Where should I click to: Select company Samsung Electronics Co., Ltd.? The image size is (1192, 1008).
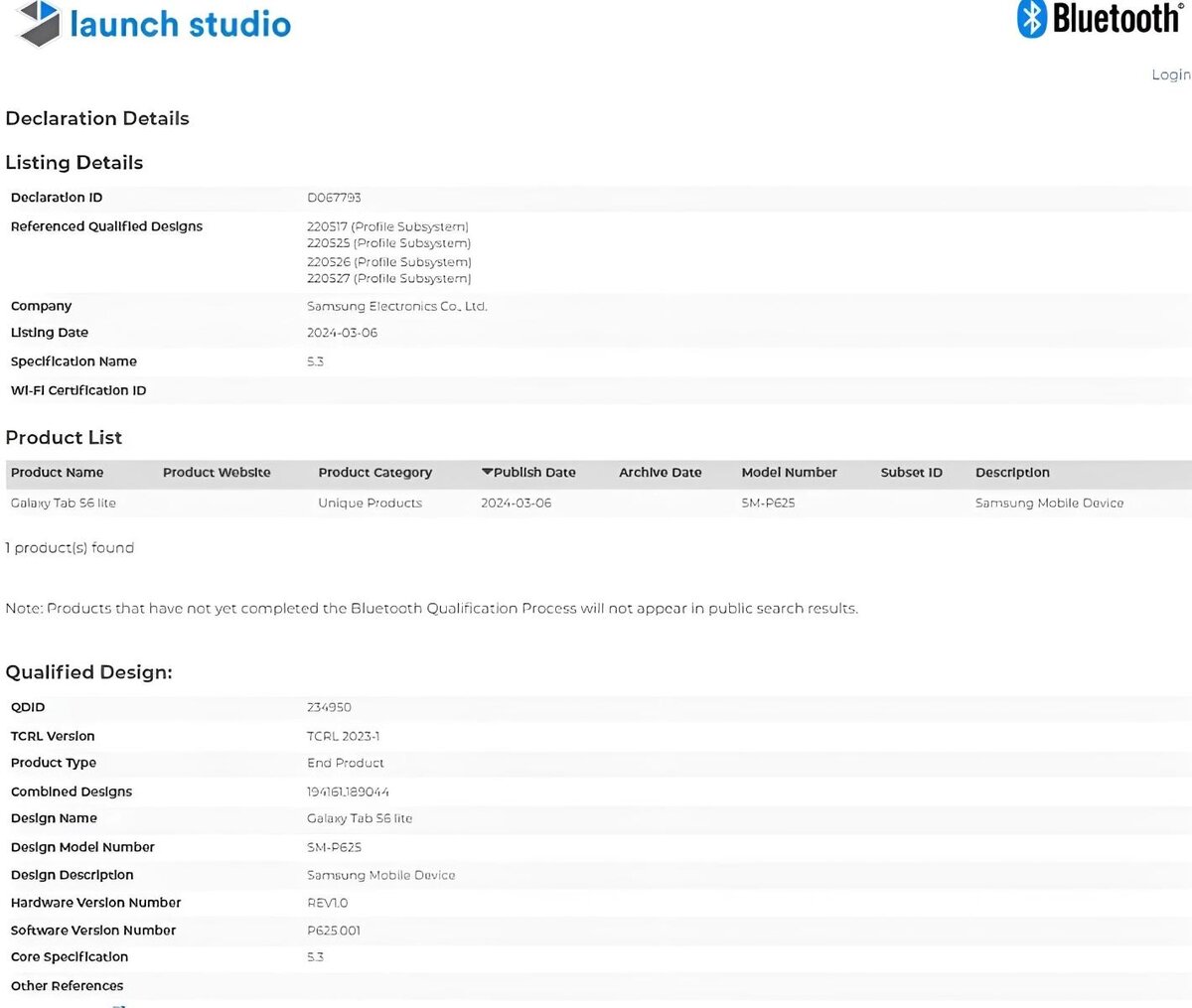[x=396, y=306]
